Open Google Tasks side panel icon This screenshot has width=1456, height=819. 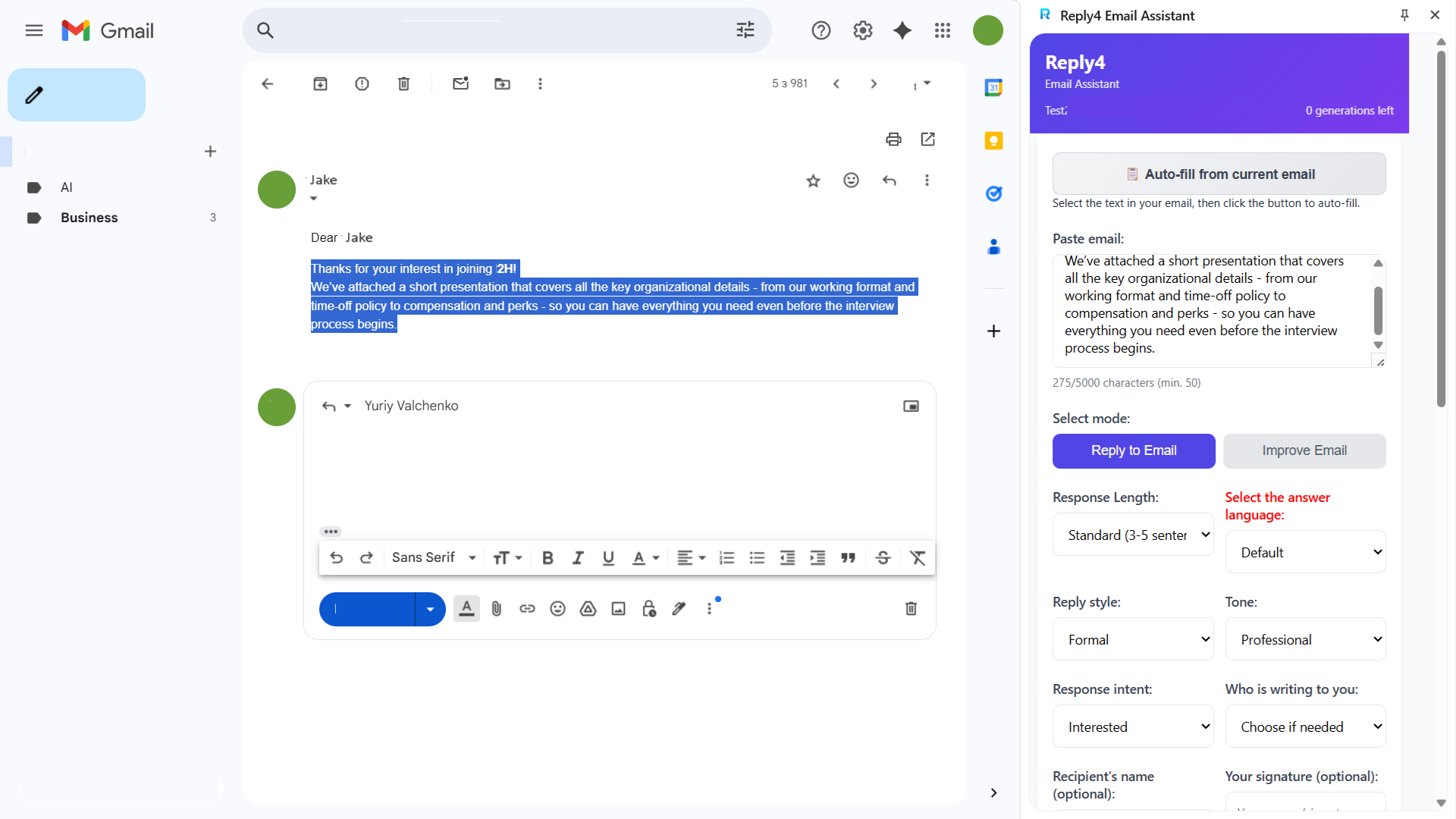click(994, 194)
